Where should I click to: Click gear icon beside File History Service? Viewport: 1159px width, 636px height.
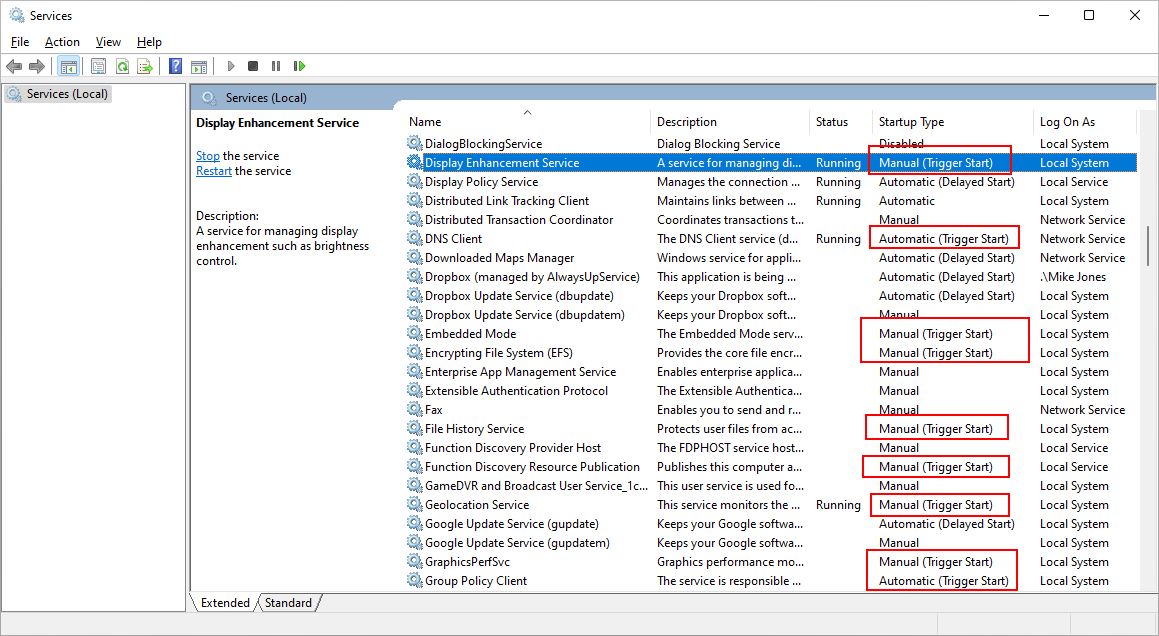(x=415, y=428)
